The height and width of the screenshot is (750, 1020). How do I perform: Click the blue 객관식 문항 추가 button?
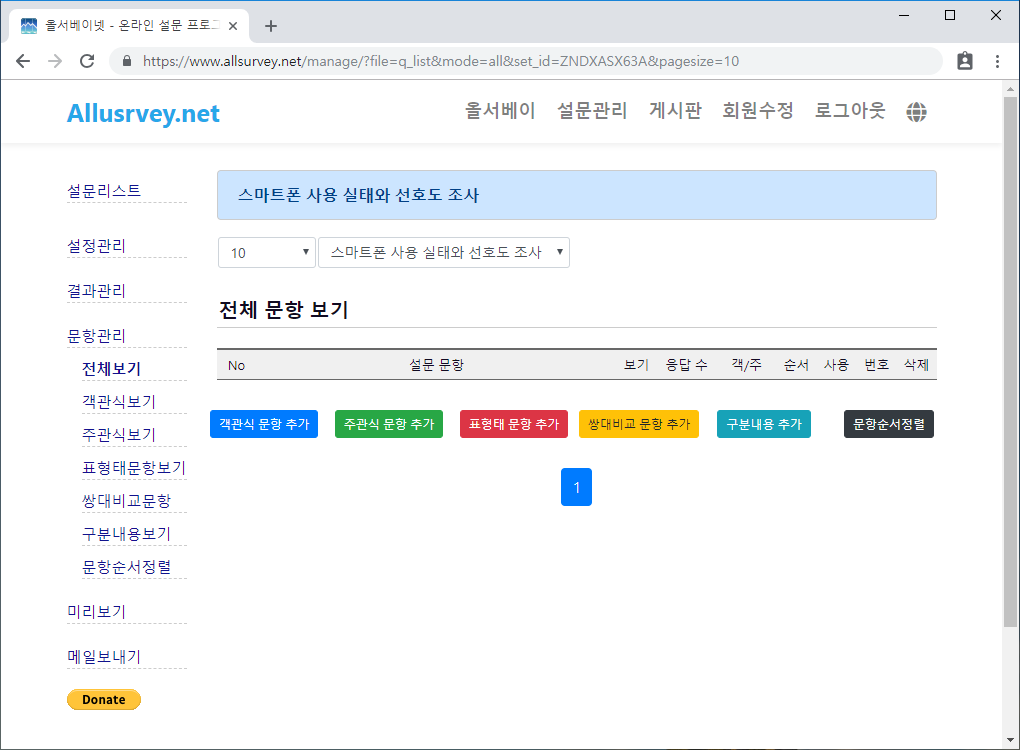click(x=264, y=424)
